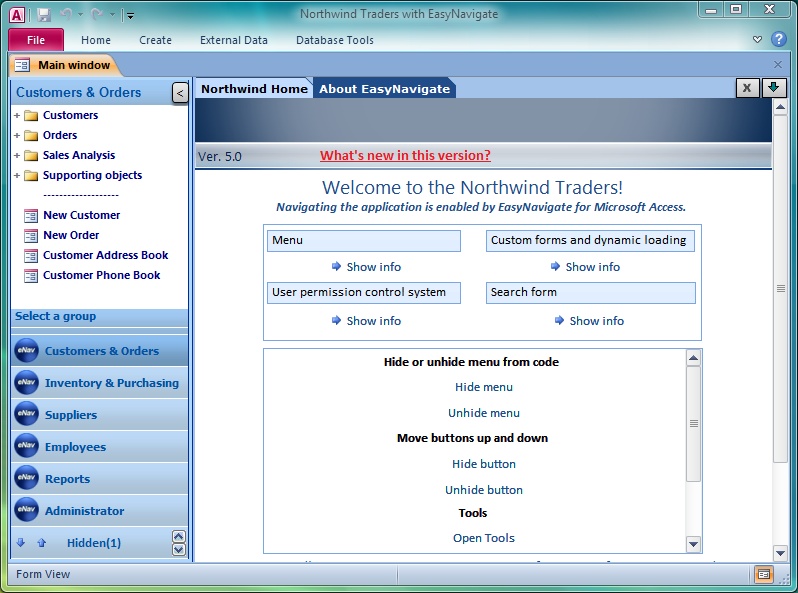This screenshot has width=798, height=593.
Task: Select the Inventory & Purchasing group button
Action: coord(100,383)
